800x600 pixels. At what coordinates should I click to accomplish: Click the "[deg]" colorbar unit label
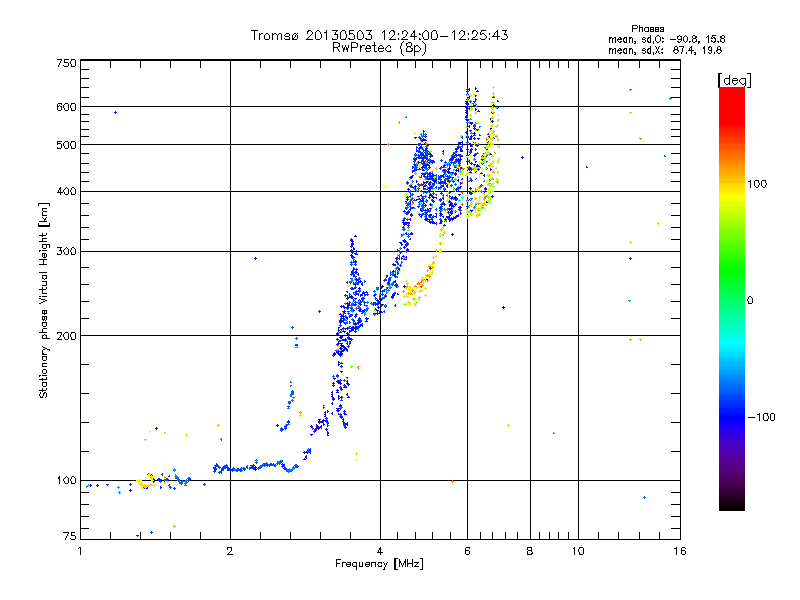click(x=734, y=80)
